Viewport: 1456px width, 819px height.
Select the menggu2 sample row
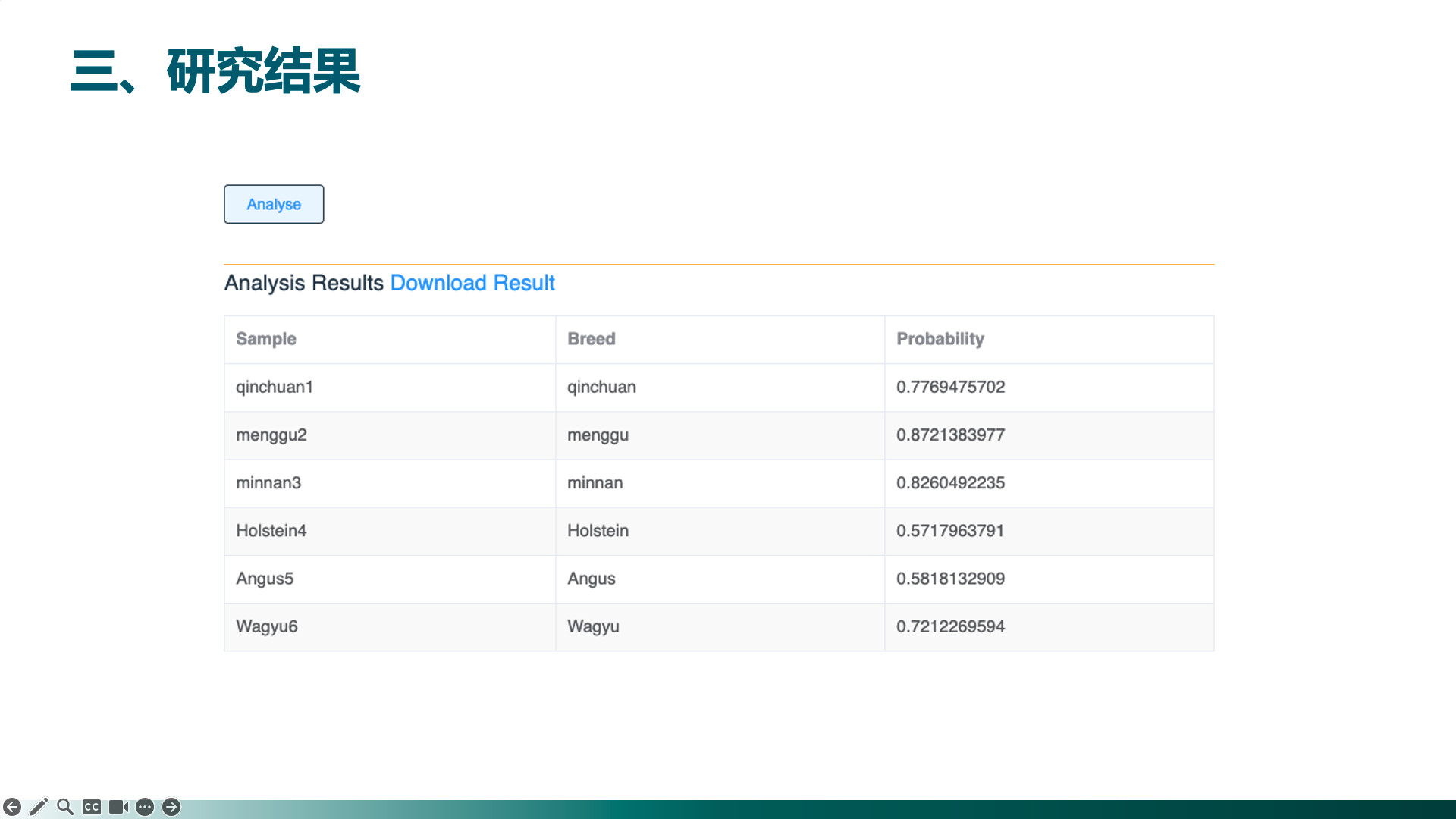271,435
